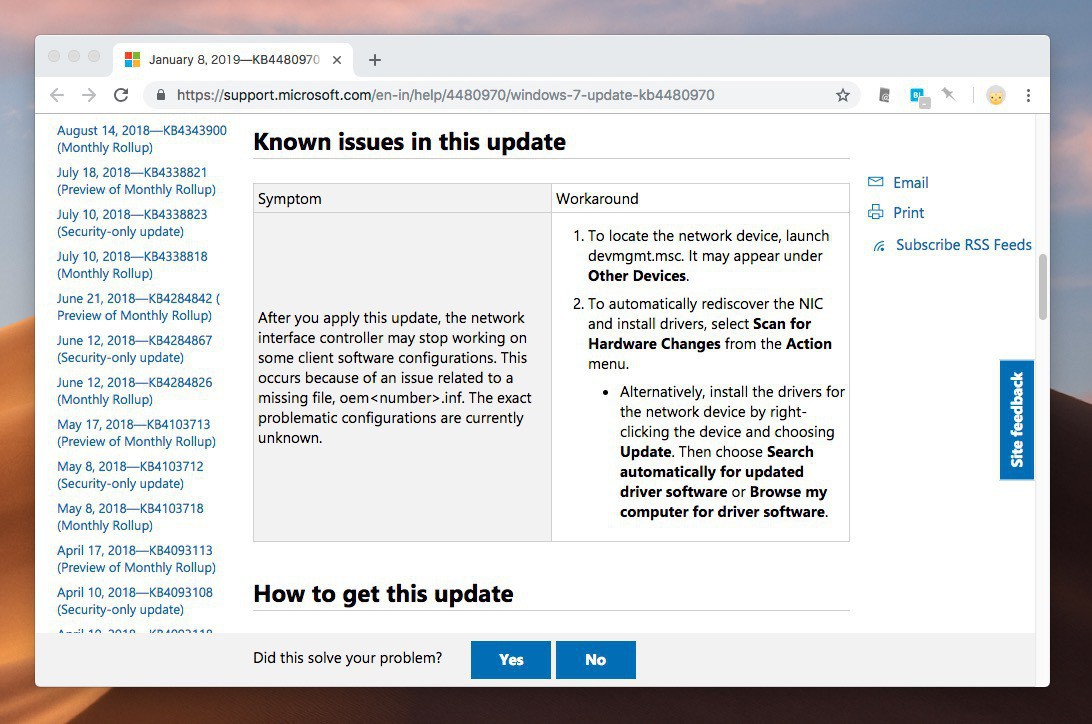Open July 10, 2018 KB4338818 link

tap(132, 265)
